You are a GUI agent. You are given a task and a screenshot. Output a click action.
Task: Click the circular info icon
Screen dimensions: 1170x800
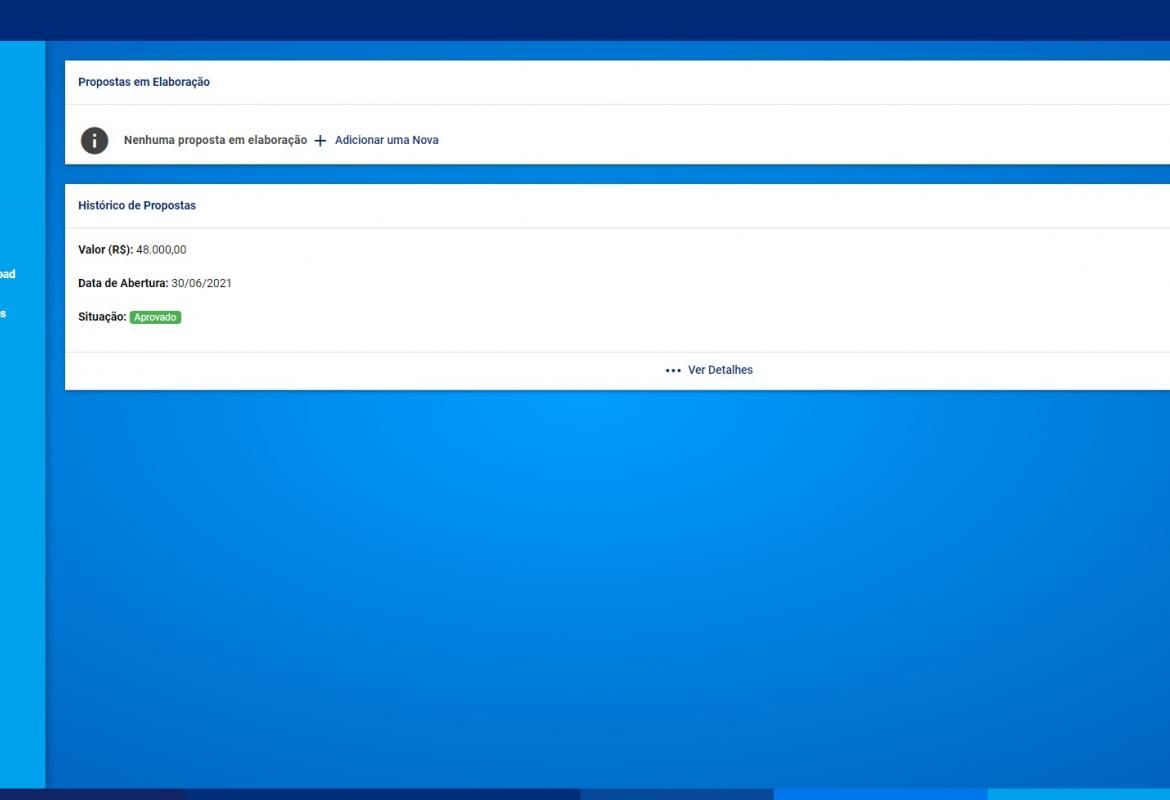tap(94, 140)
